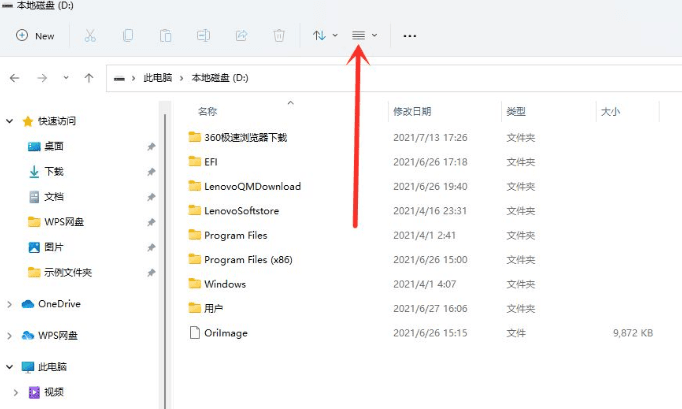Open the View layout options dropdown
The height and width of the screenshot is (409, 682).
pyautogui.click(x=364, y=36)
